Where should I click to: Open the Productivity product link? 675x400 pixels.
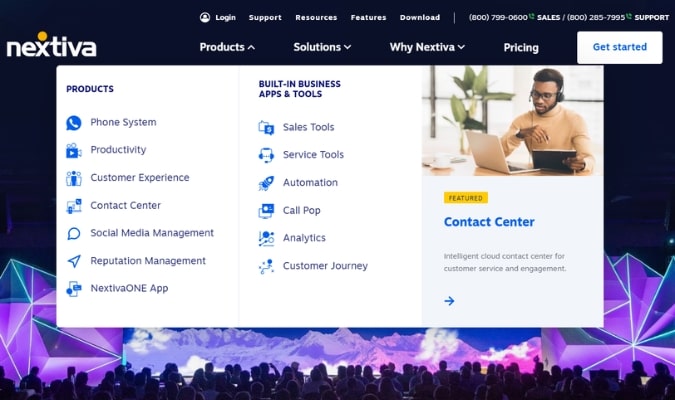click(x=118, y=150)
